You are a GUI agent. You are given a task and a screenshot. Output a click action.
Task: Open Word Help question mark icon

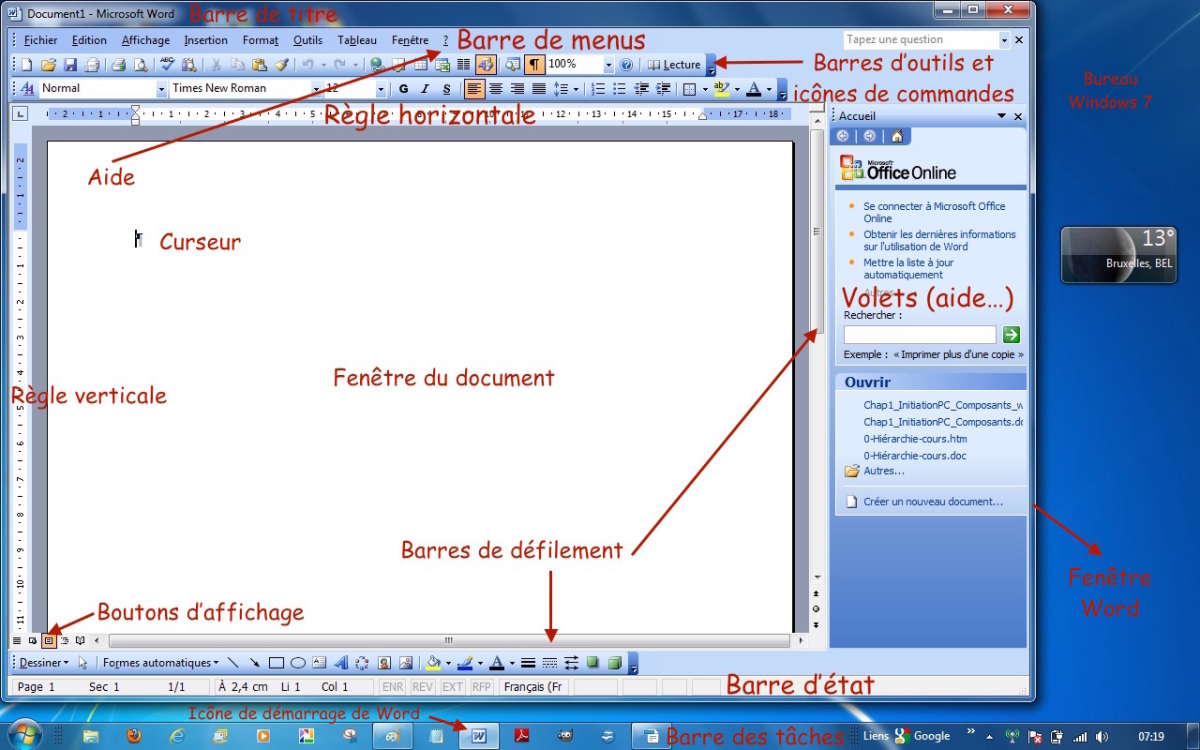point(626,65)
